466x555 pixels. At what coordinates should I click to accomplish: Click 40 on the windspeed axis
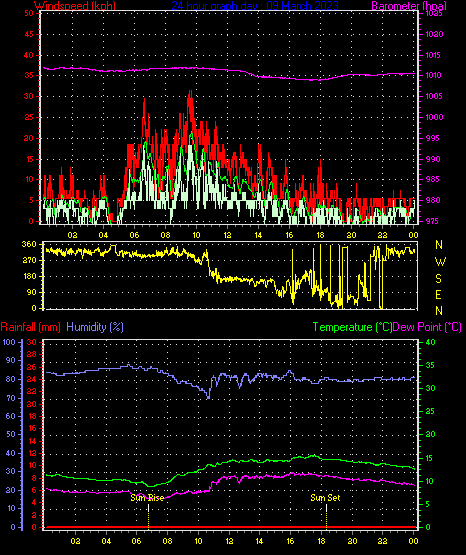click(29, 55)
